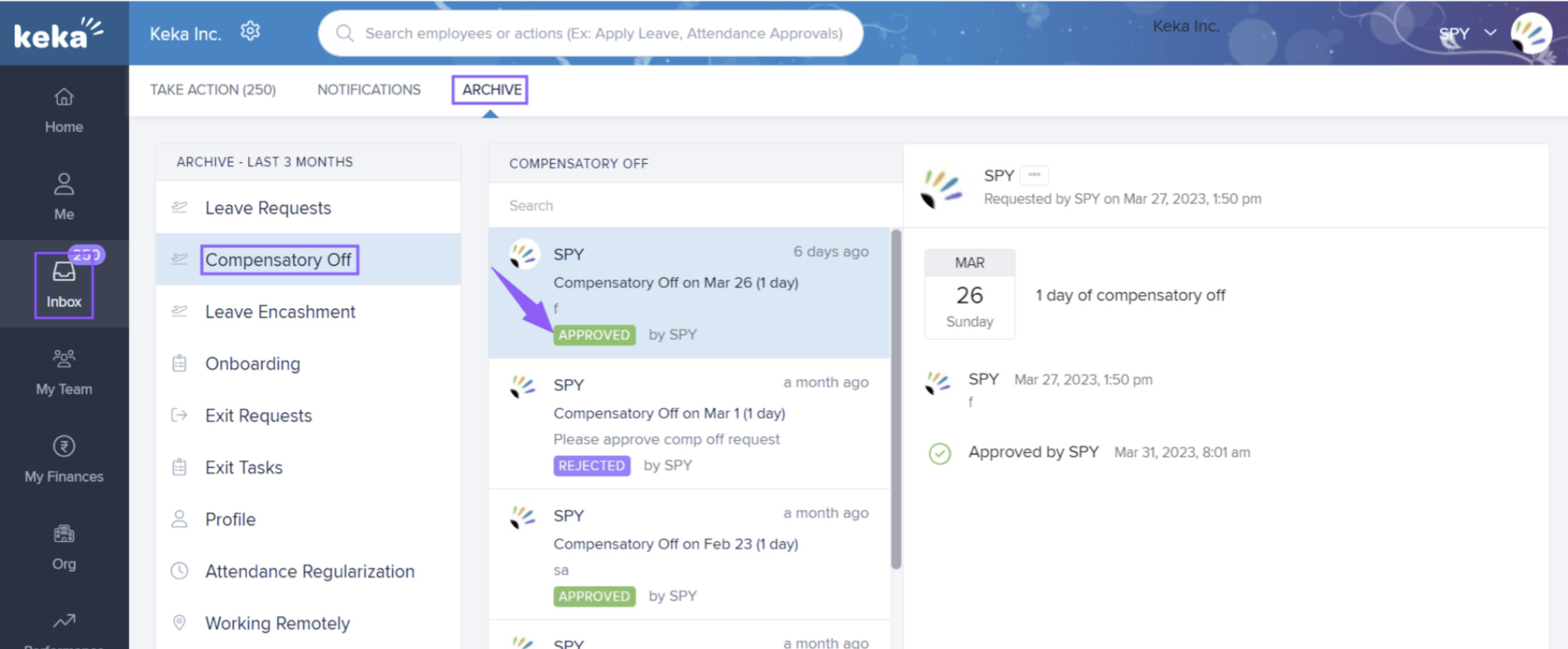Open the settings gear next to Keka Inc.

(250, 32)
